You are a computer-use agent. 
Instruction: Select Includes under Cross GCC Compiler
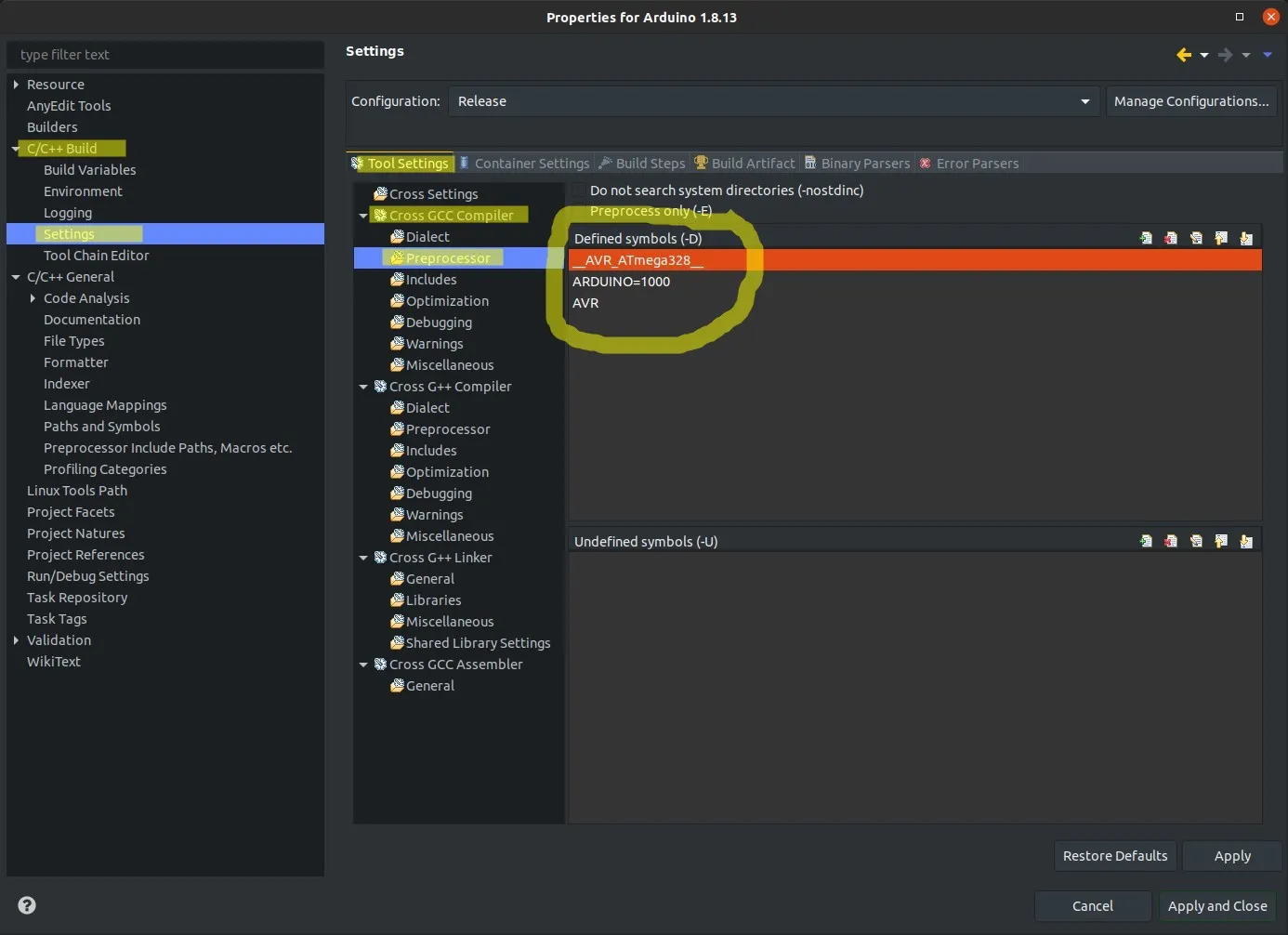[x=424, y=280]
